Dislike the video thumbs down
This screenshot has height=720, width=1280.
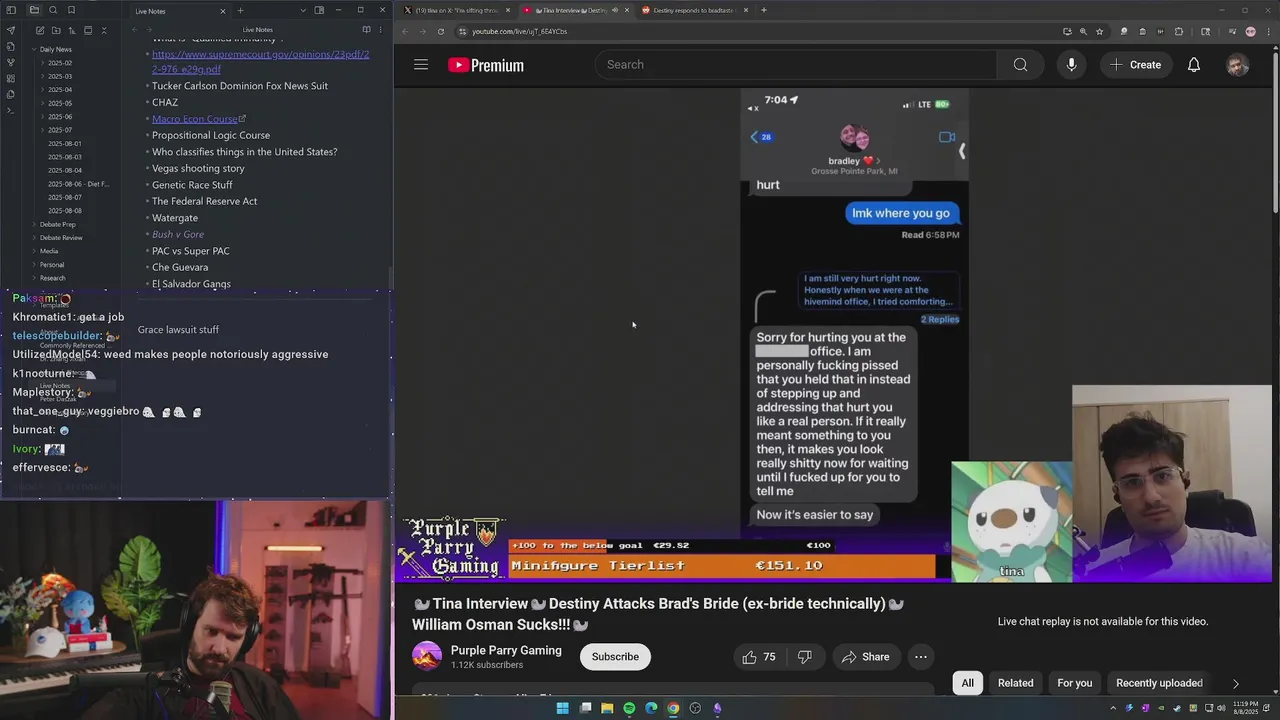tap(805, 657)
